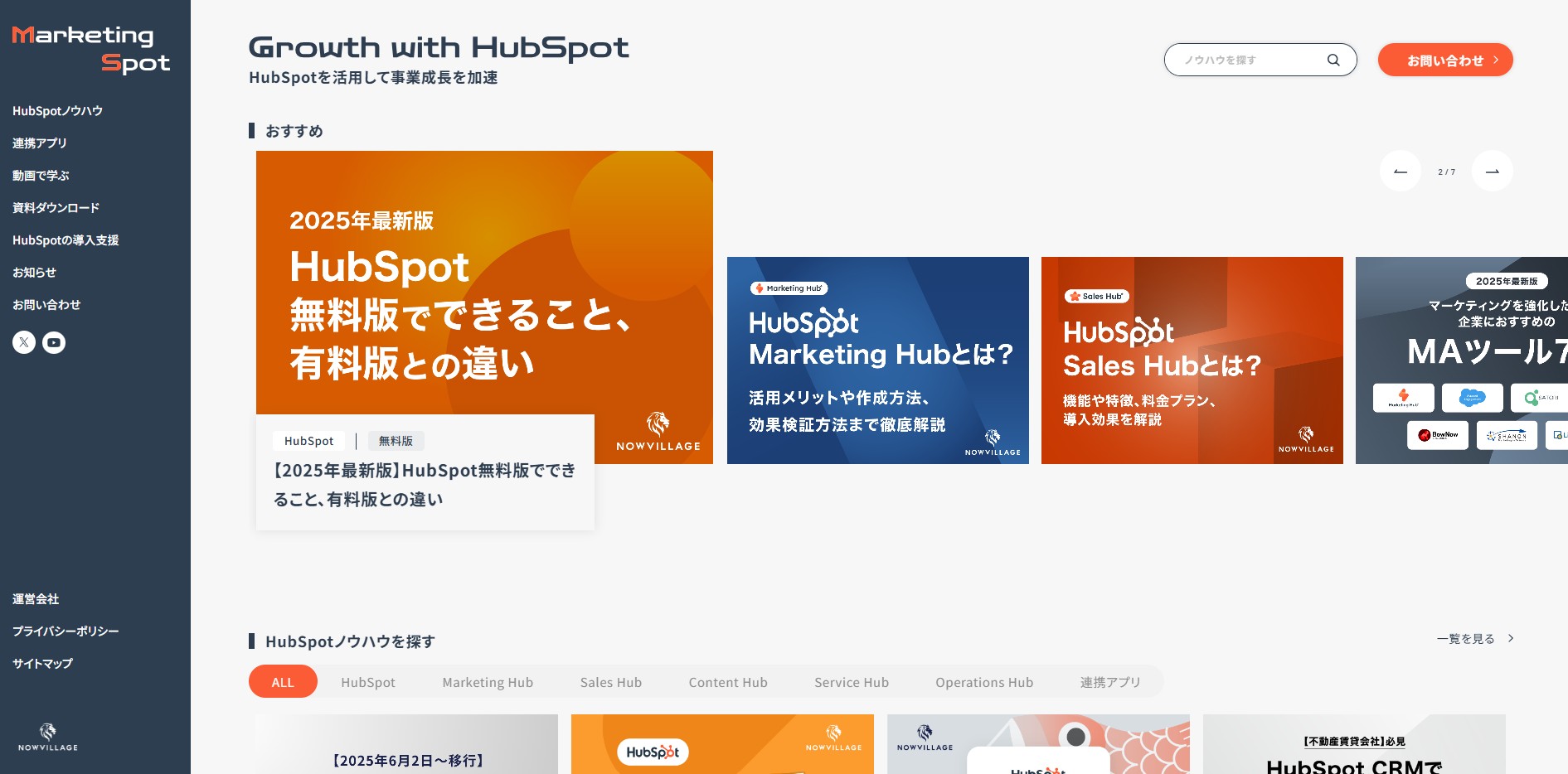Select the Content Hub filter tab
Viewport: 1568px width, 774px height.
(728, 682)
